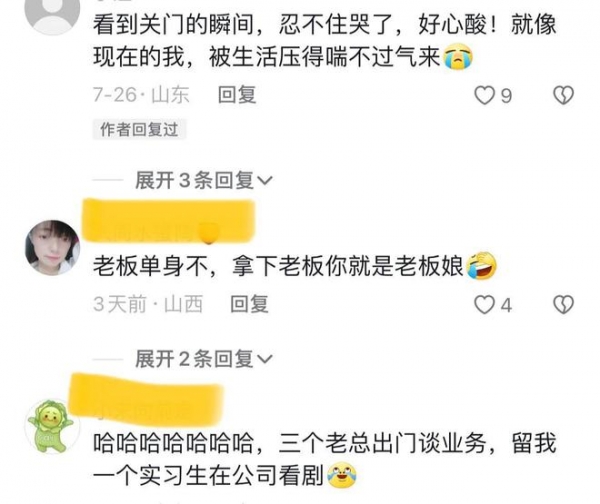Like the Shanxi comment with 4 likes
The width and height of the screenshot is (600, 504).
(x=484, y=305)
